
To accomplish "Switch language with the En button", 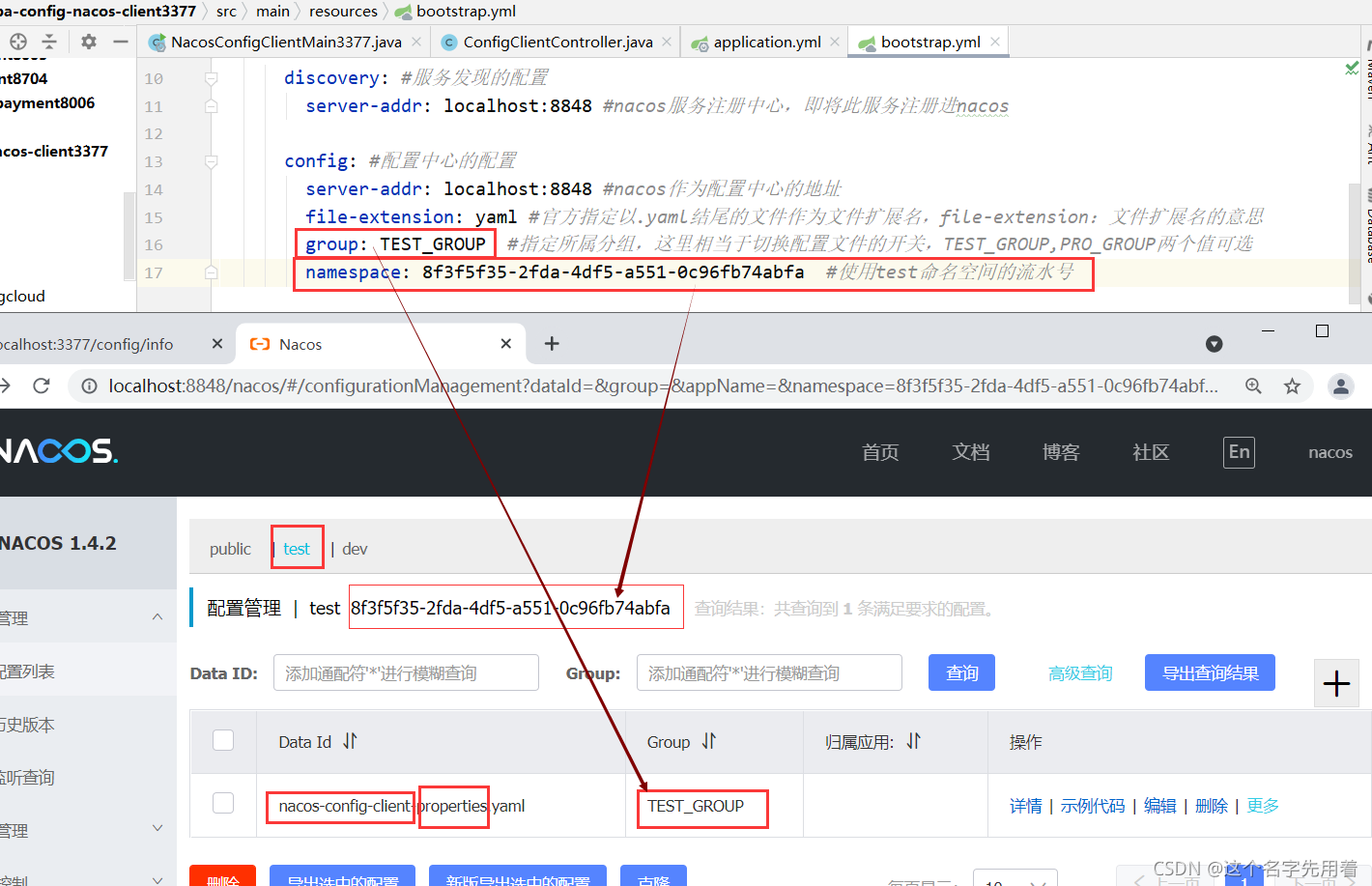I will tap(1239, 452).
